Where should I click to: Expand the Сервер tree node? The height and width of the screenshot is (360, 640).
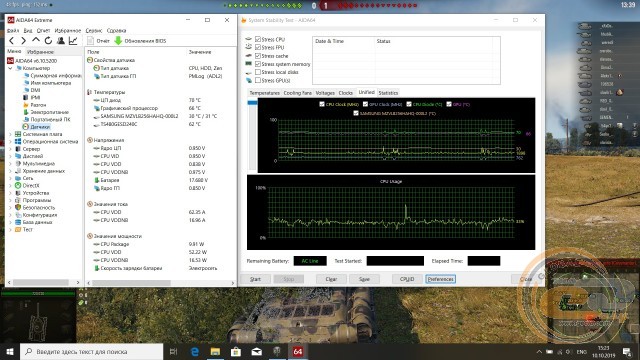[10, 149]
